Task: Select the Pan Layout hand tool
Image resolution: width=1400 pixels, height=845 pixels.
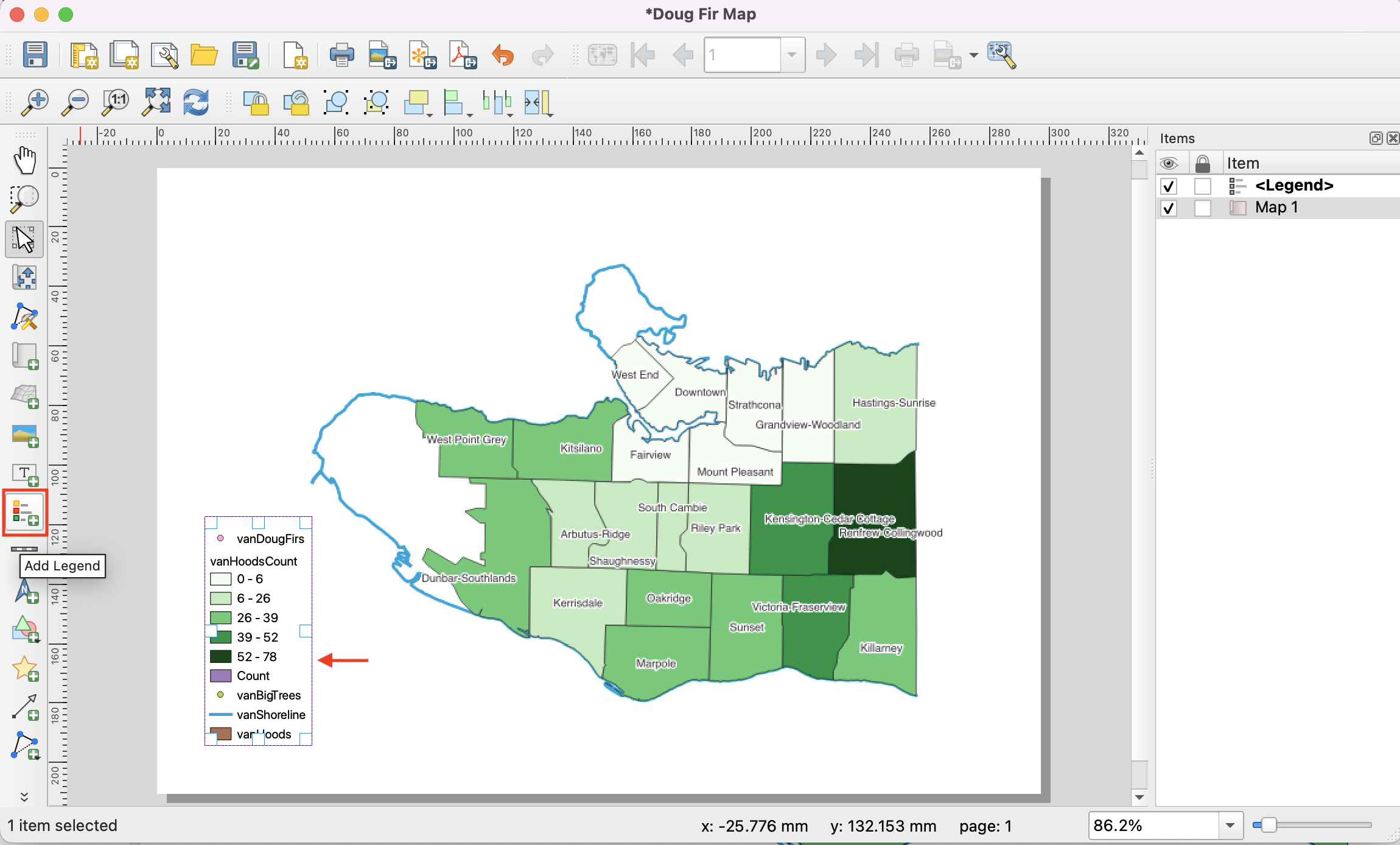Action: (x=25, y=160)
